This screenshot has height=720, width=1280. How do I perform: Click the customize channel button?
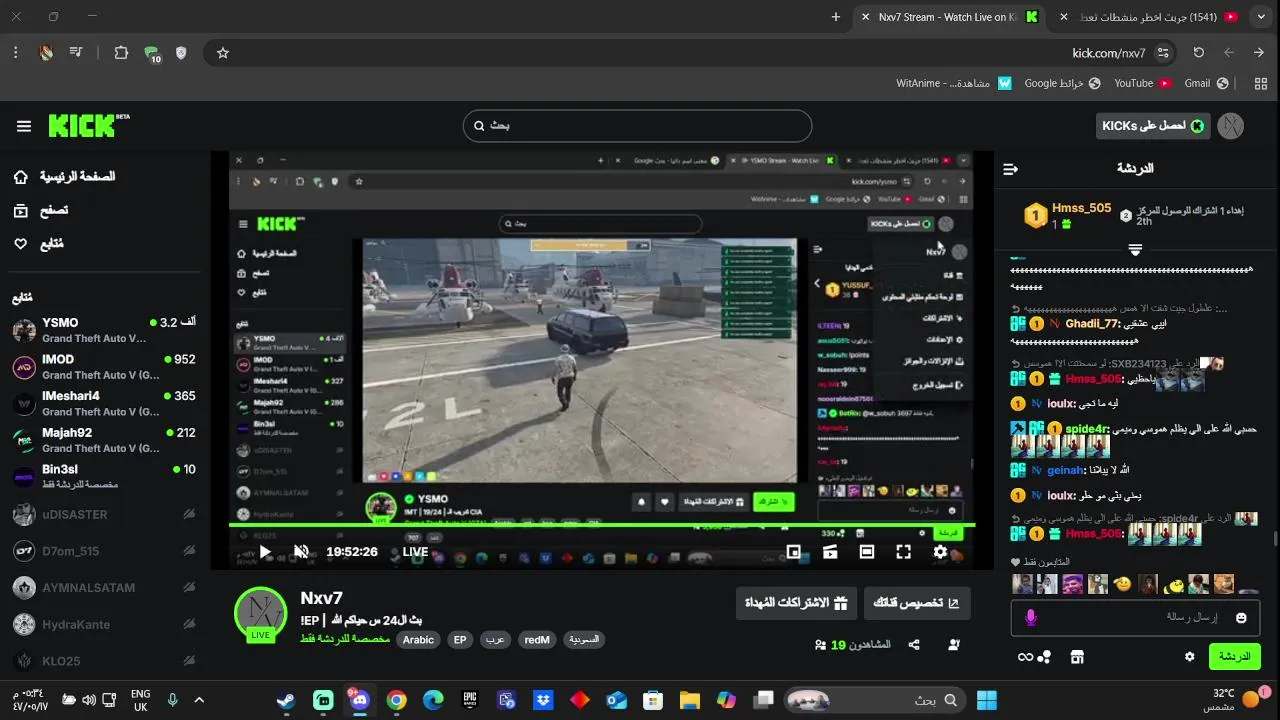tap(916, 603)
